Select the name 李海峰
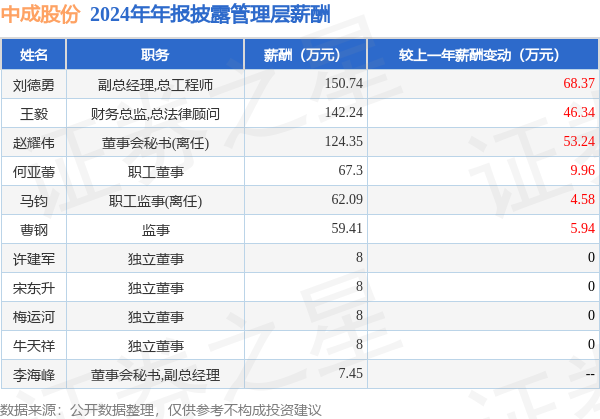This screenshot has height=419, width=600. click(34, 376)
